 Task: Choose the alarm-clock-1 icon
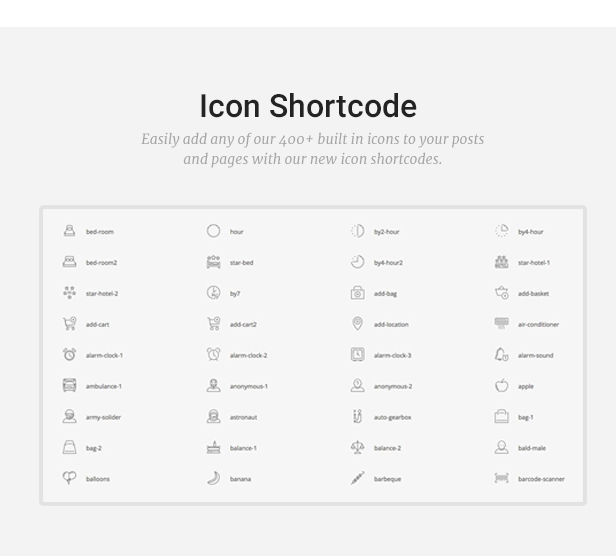pos(70,354)
